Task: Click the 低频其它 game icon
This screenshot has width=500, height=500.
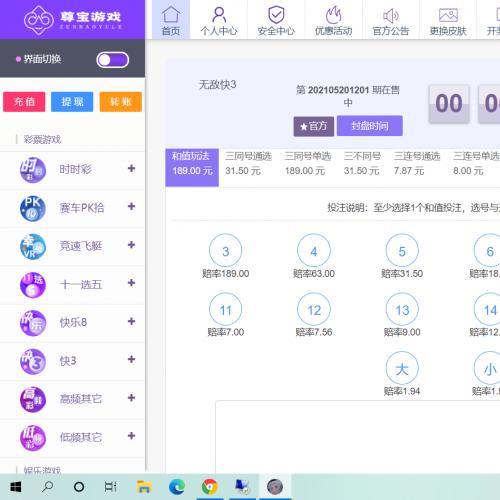Action: pos(33,438)
